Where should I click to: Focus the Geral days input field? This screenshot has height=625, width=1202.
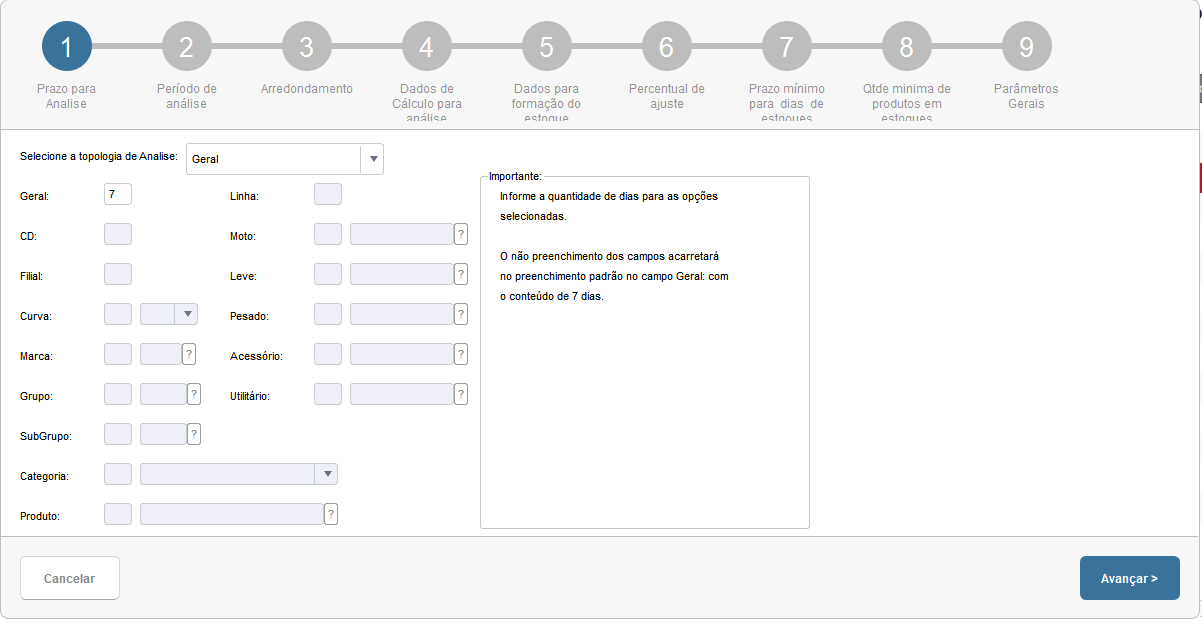[118, 194]
